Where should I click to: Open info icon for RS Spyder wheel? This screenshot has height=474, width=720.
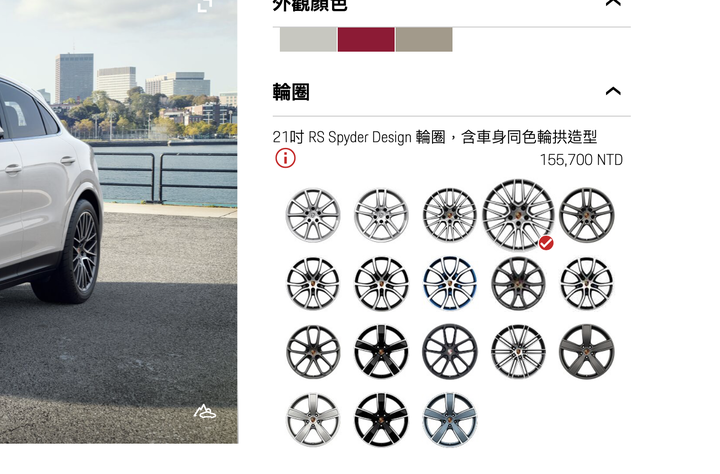285,158
